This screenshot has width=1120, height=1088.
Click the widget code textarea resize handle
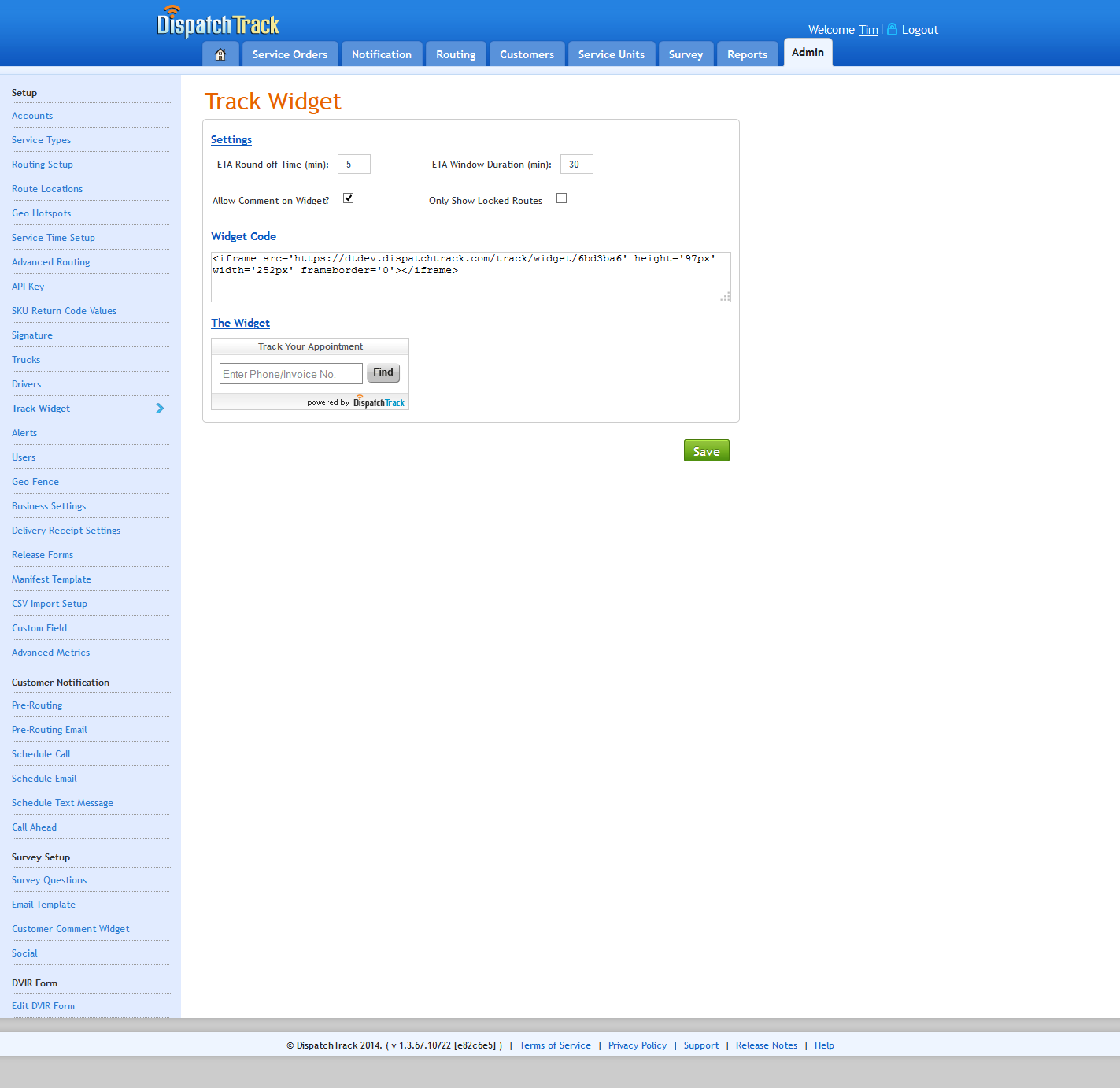coord(725,297)
